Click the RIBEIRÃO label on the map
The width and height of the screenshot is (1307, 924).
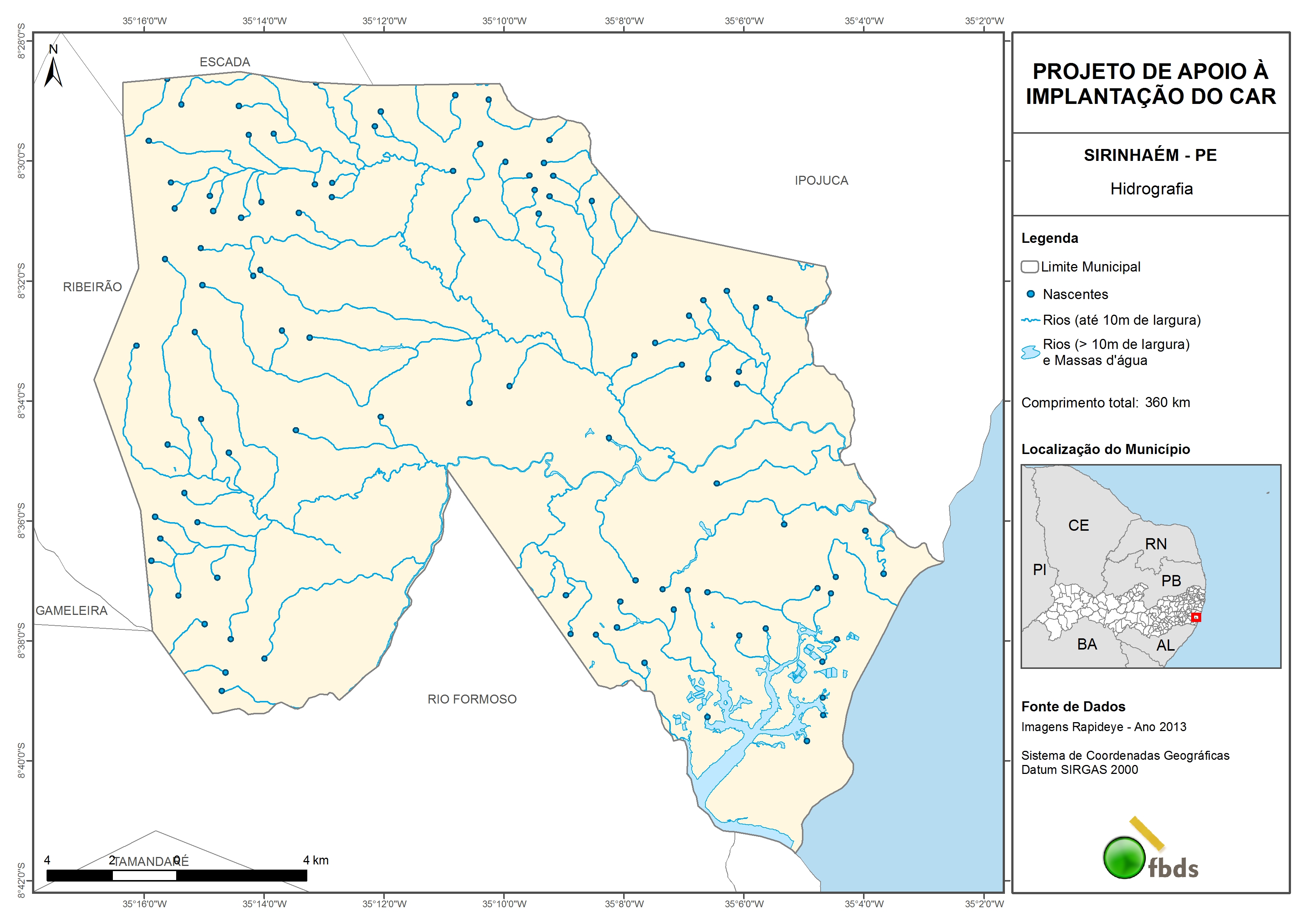92,287
